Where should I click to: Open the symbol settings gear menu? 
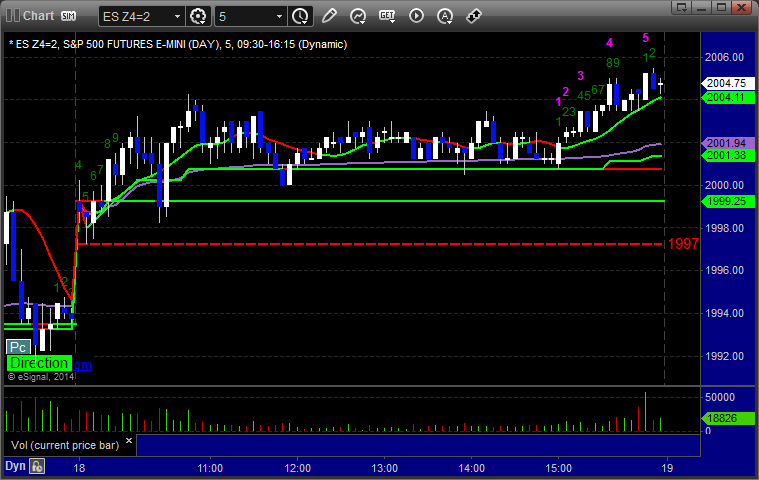tap(198, 16)
